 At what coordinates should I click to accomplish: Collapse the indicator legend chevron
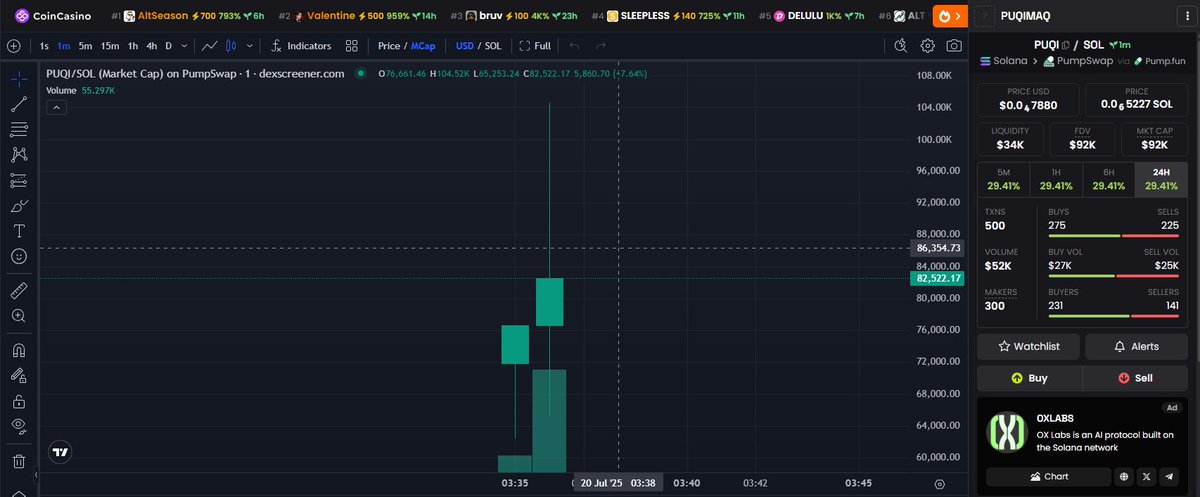56,107
